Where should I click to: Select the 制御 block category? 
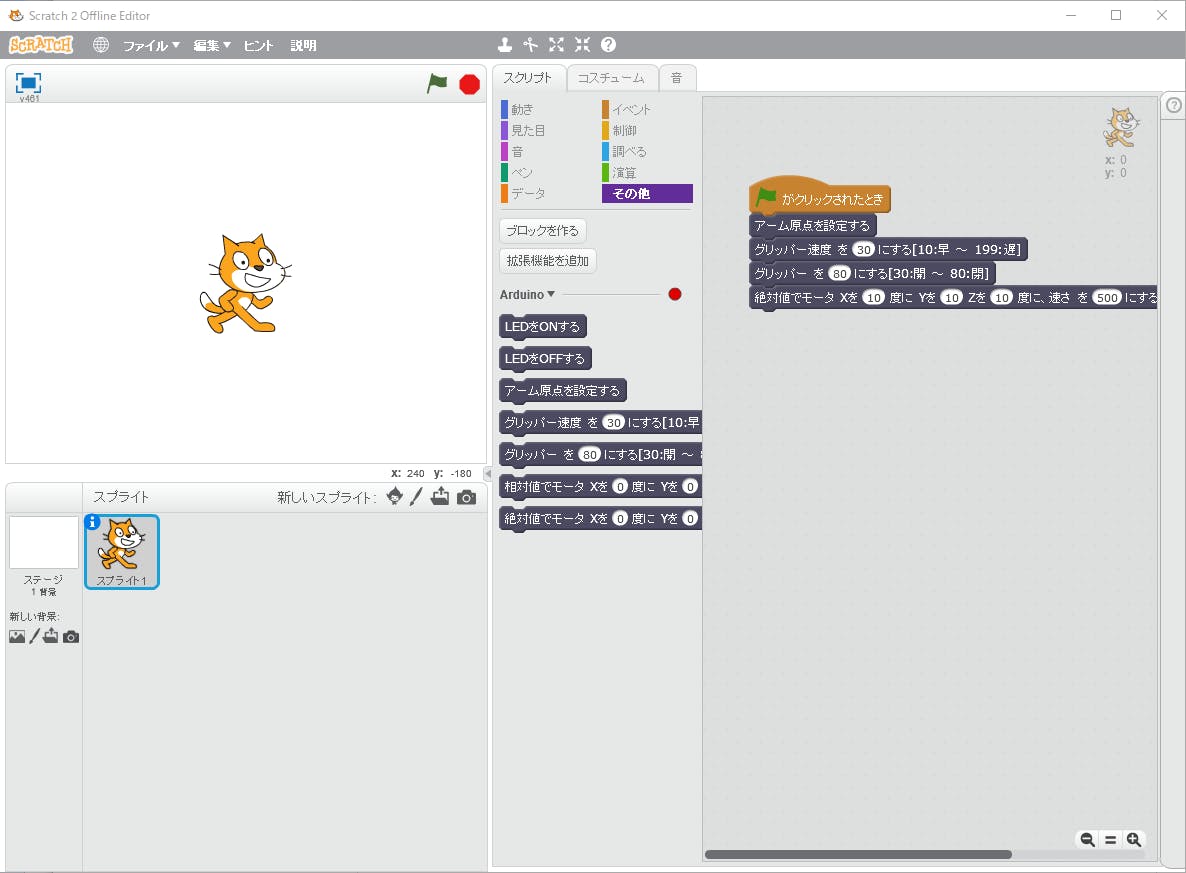(624, 130)
